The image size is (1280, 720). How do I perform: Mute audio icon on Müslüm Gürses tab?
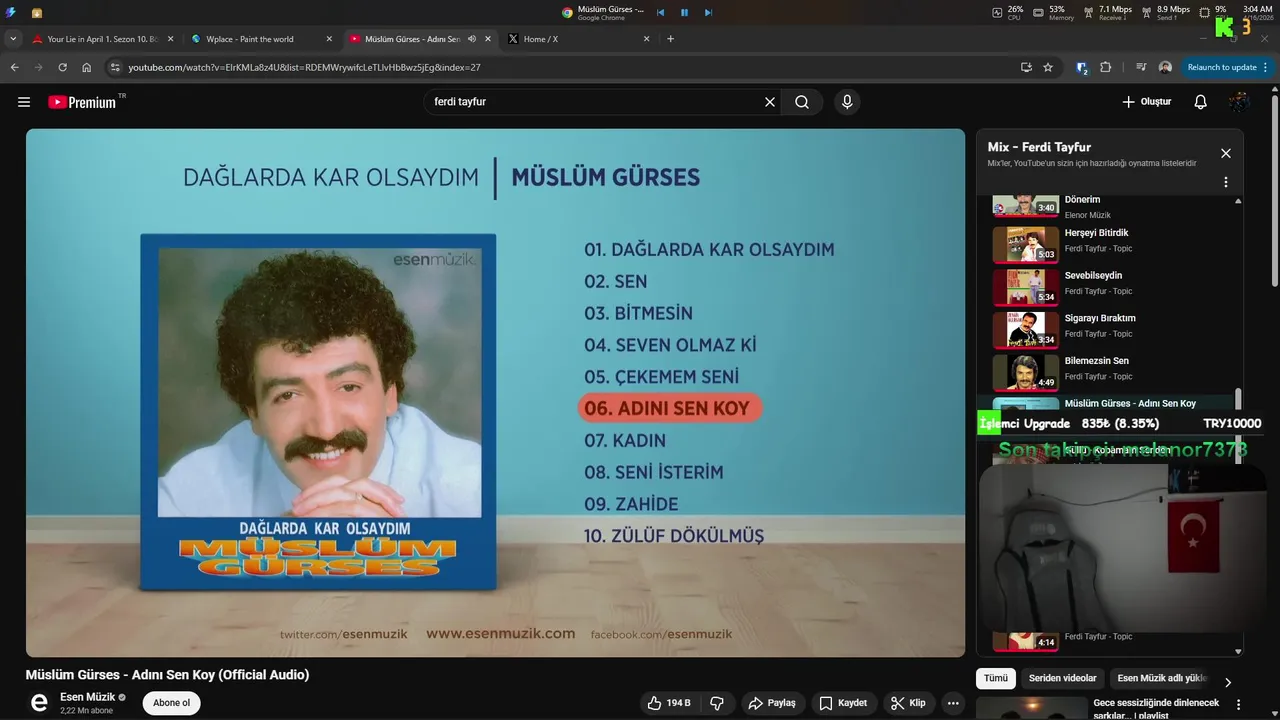coord(472,39)
